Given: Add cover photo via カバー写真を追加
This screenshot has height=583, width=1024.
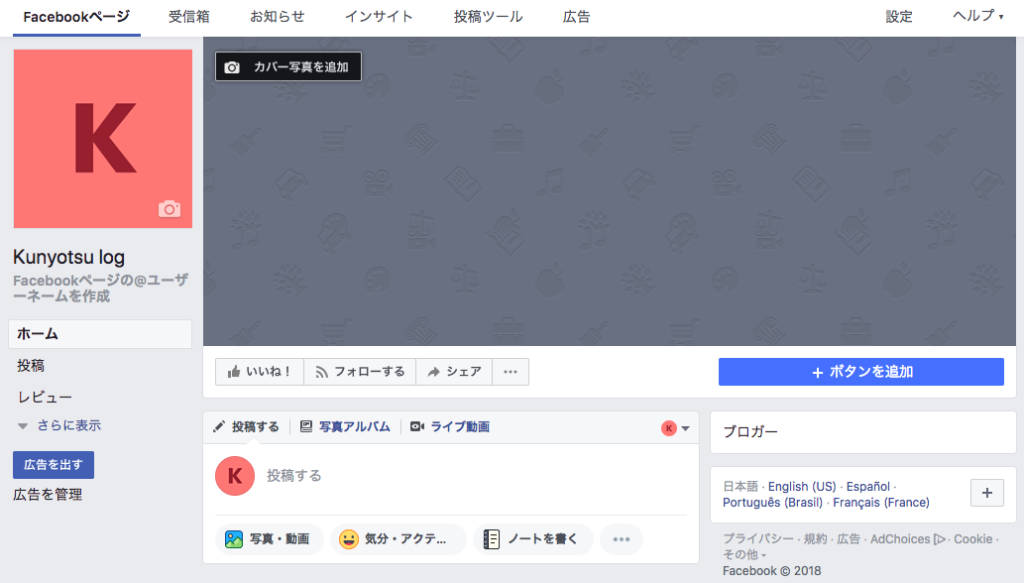Looking at the screenshot, I should (288, 67).
